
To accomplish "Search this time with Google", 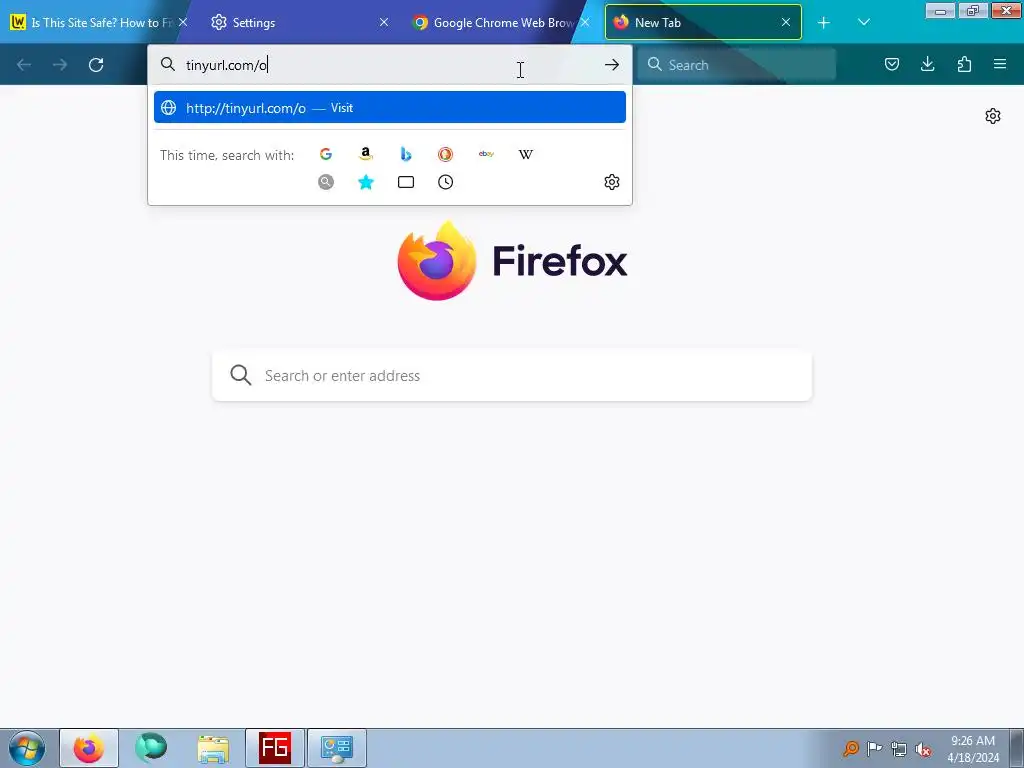I will [x=326, y=154].
